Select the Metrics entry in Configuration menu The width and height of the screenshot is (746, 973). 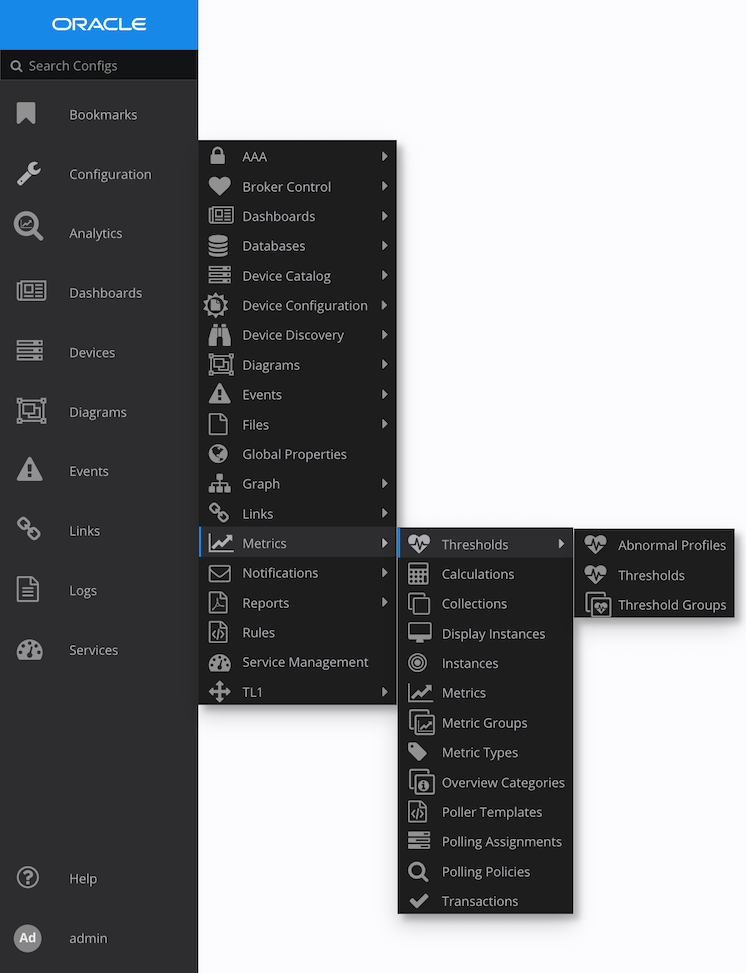pos(298,543)
